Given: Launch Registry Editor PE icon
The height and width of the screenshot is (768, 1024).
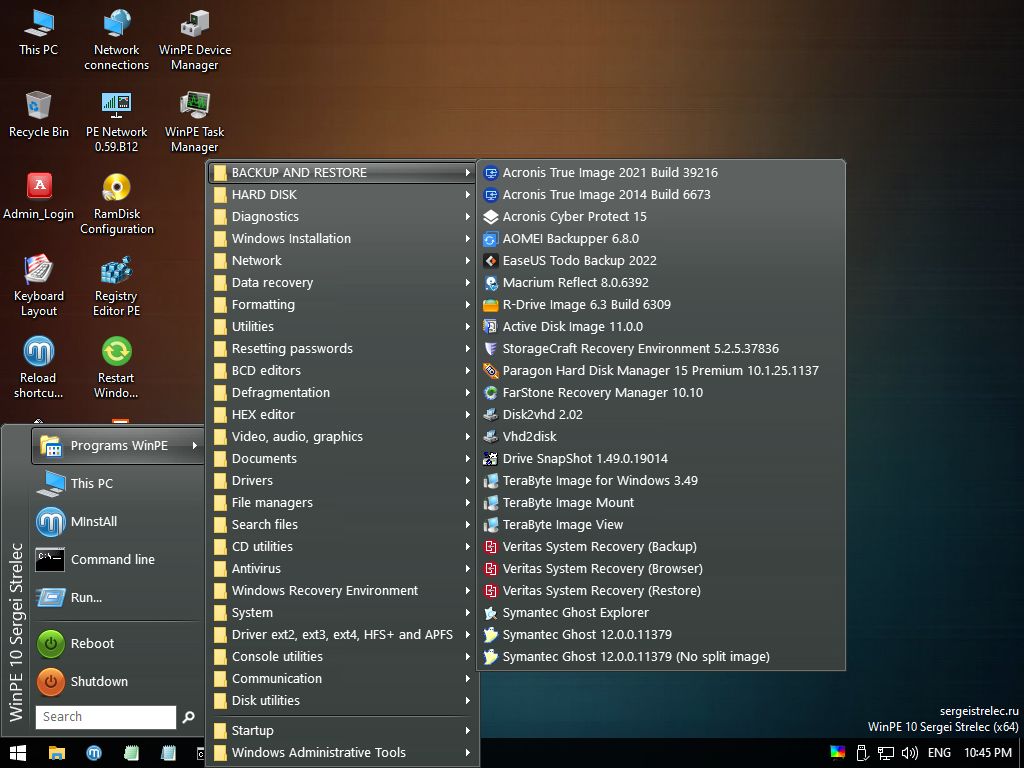Looking at the screenshot, I should tap(116, 286).
